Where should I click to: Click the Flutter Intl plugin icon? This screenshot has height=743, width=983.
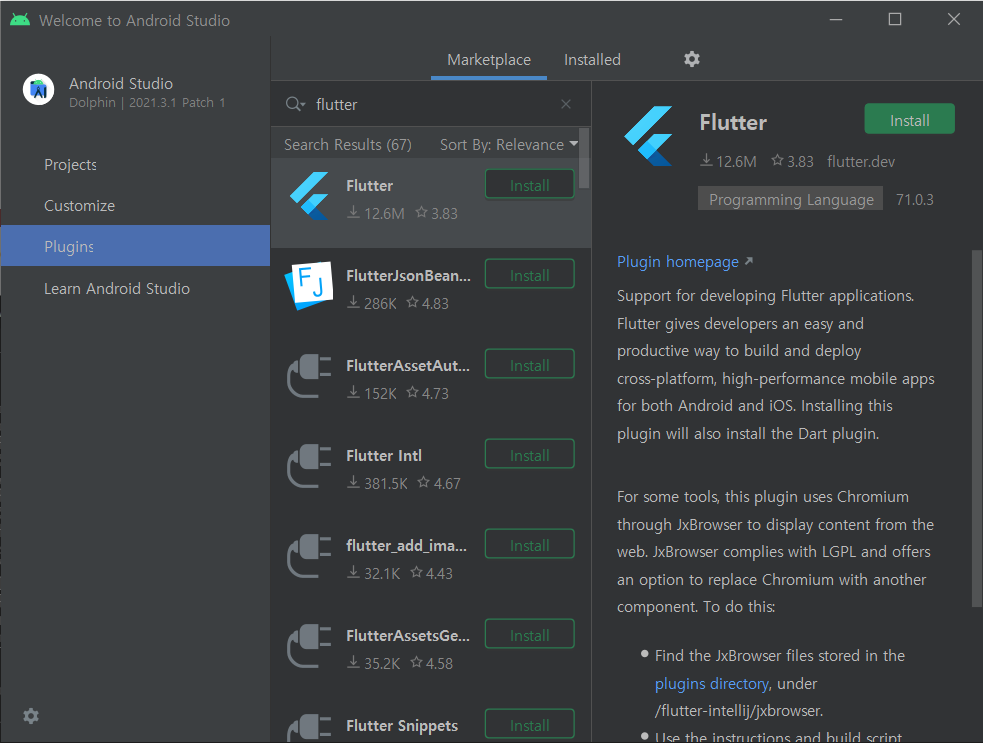point(309,466)
